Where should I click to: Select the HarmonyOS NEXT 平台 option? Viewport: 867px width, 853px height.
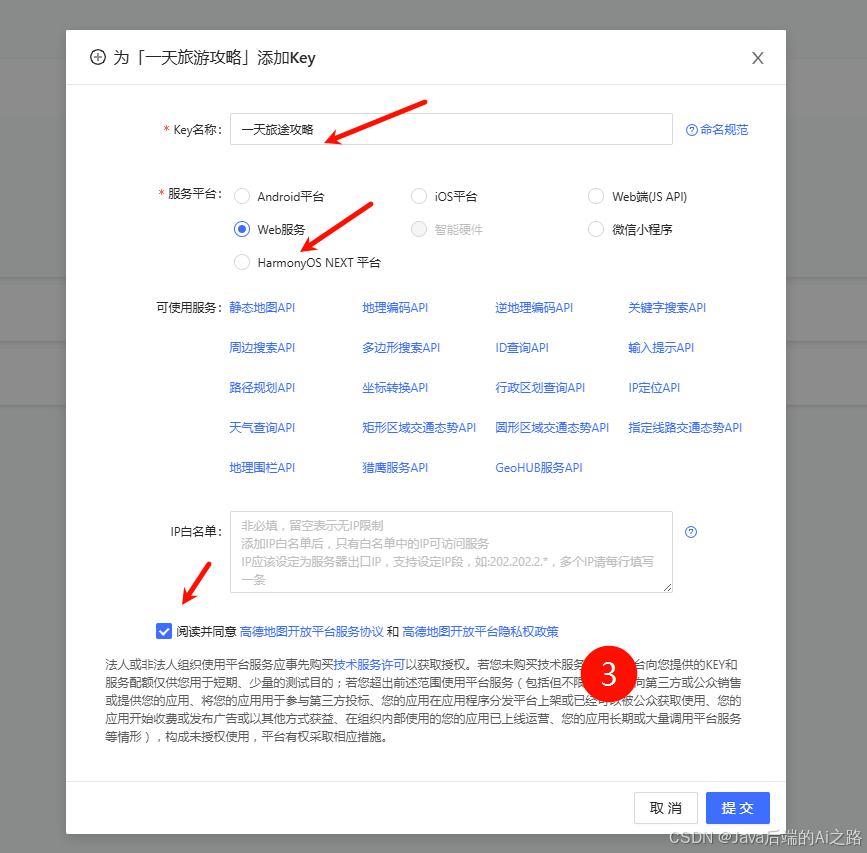pos(241,262)
